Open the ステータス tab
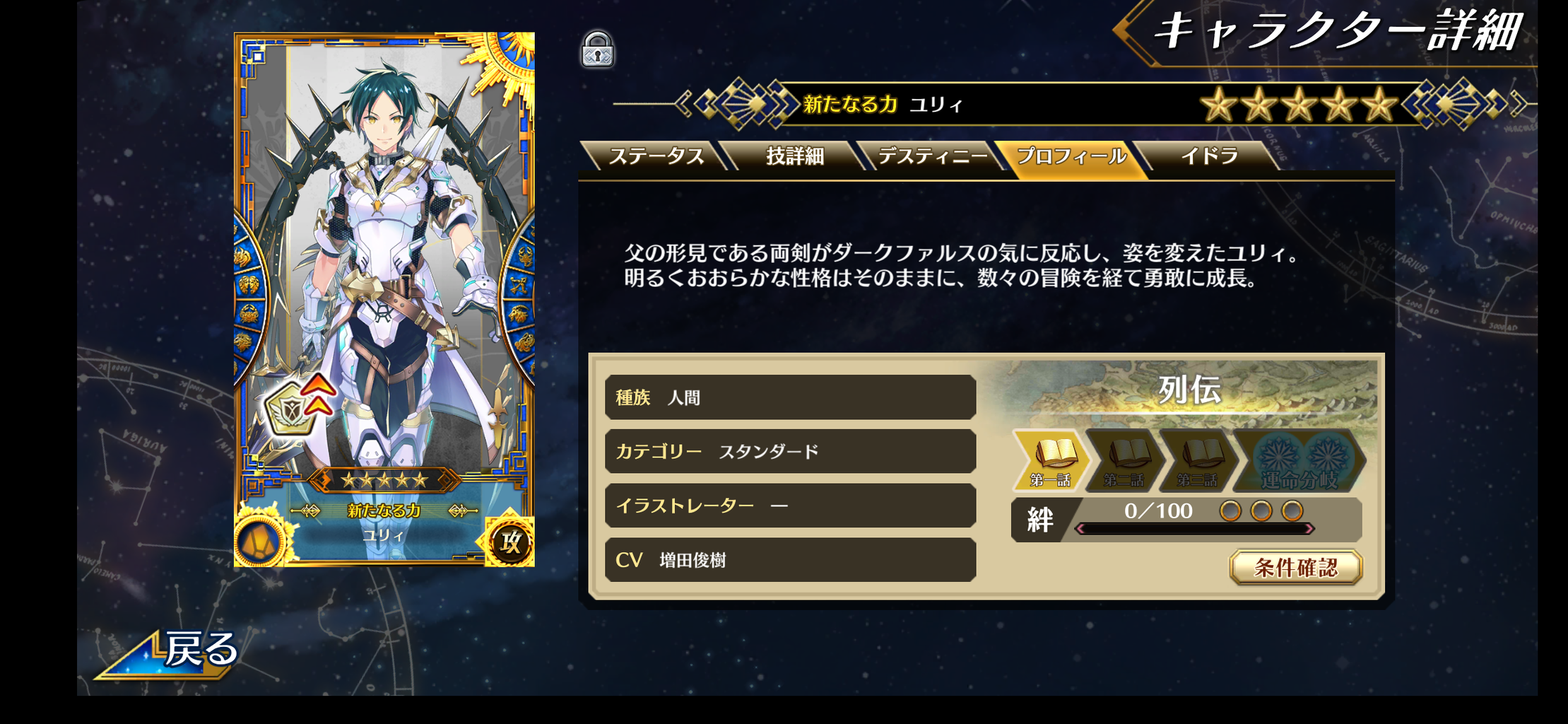Screen dimensions: 1568x724 pyautogui.click(x=655, y=156)
